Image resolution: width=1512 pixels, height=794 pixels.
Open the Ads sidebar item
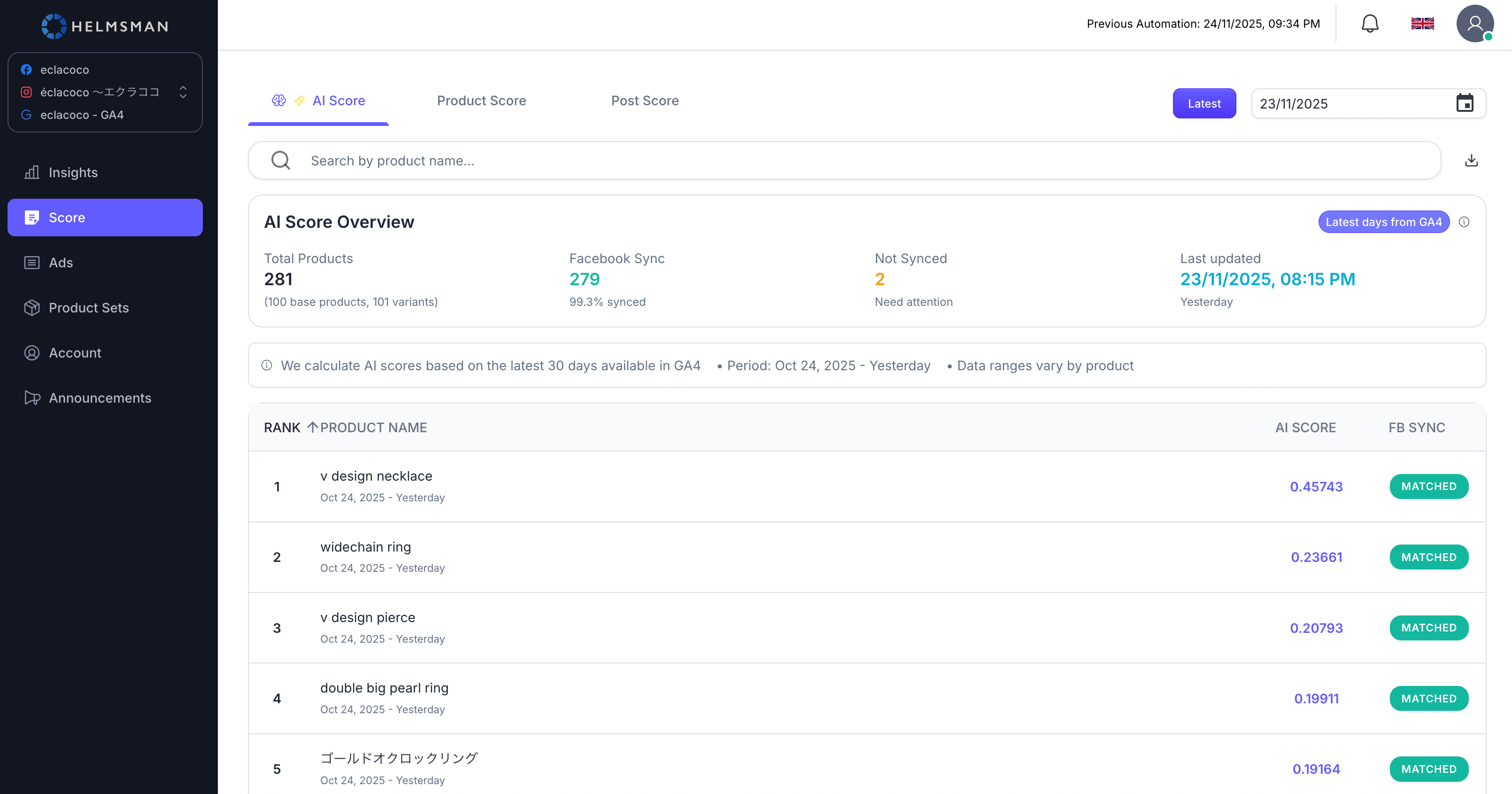61,263
